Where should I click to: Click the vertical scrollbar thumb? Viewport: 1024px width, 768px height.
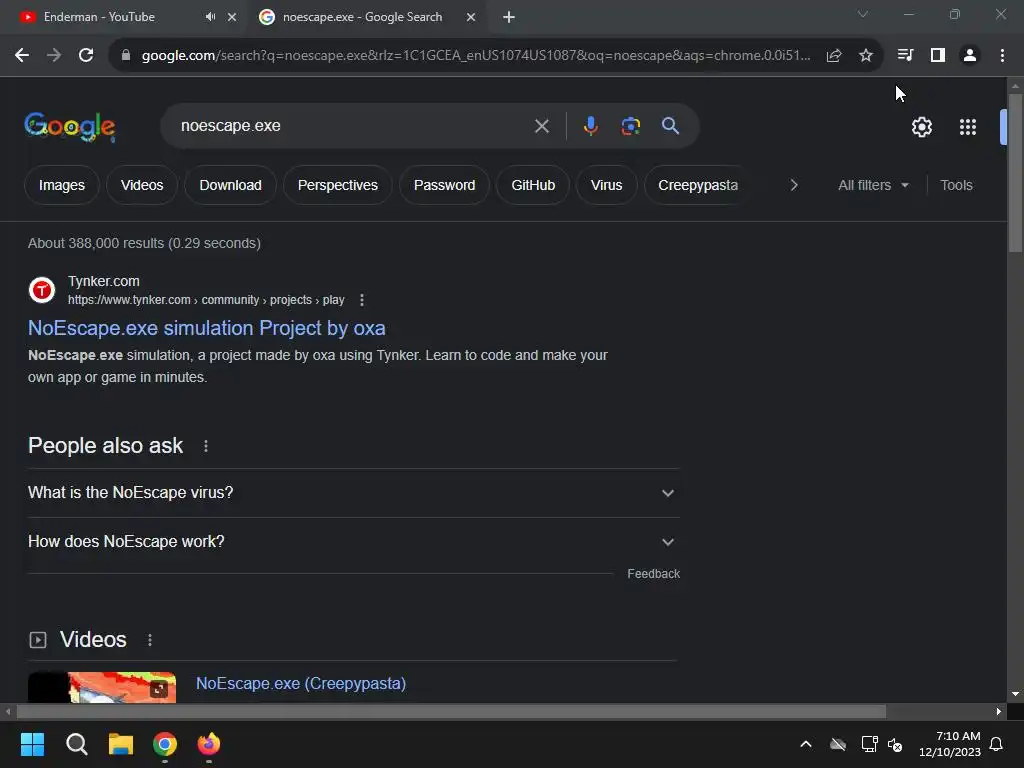(1015, 173)
